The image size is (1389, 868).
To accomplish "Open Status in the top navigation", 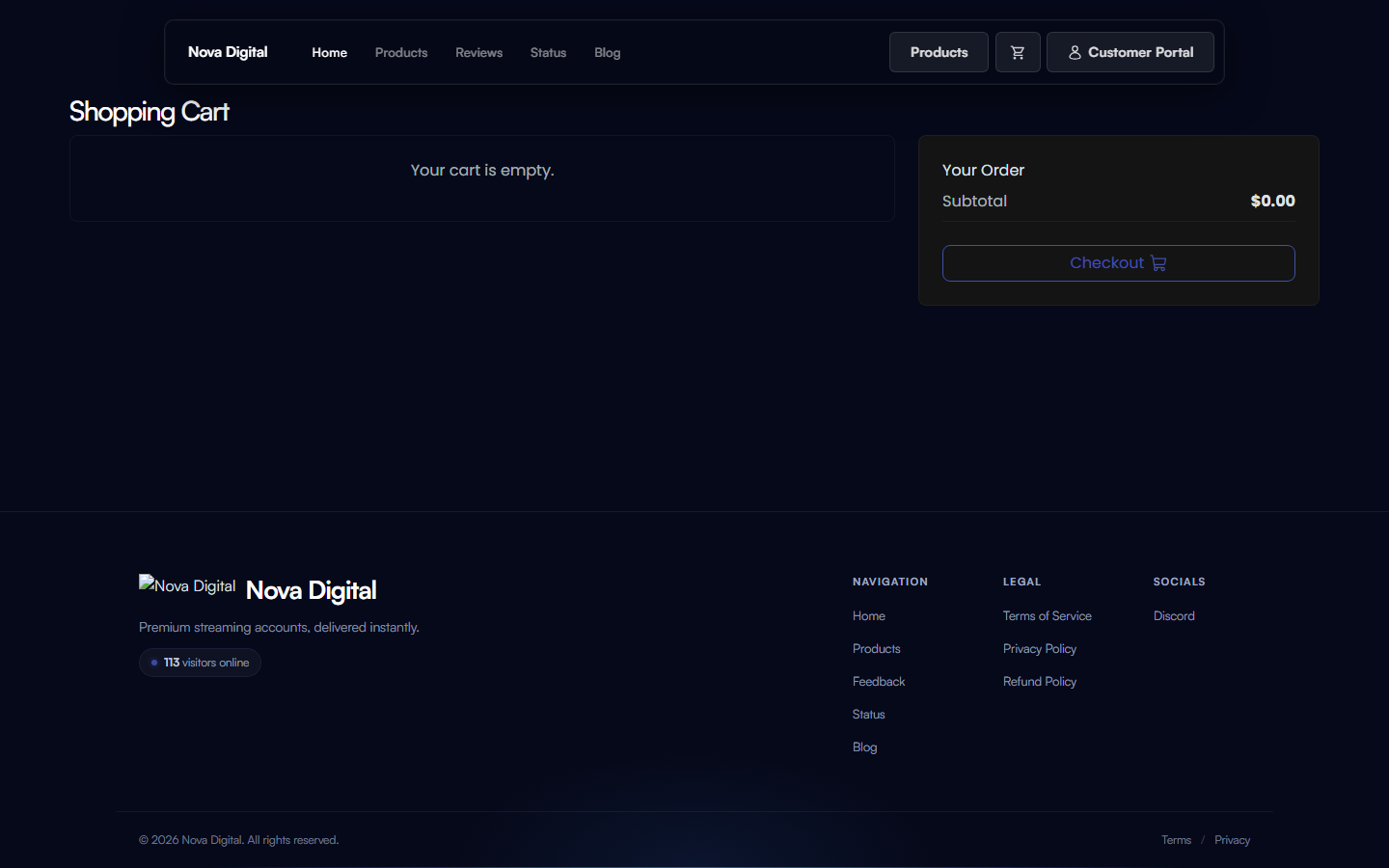I will point(548,52).
